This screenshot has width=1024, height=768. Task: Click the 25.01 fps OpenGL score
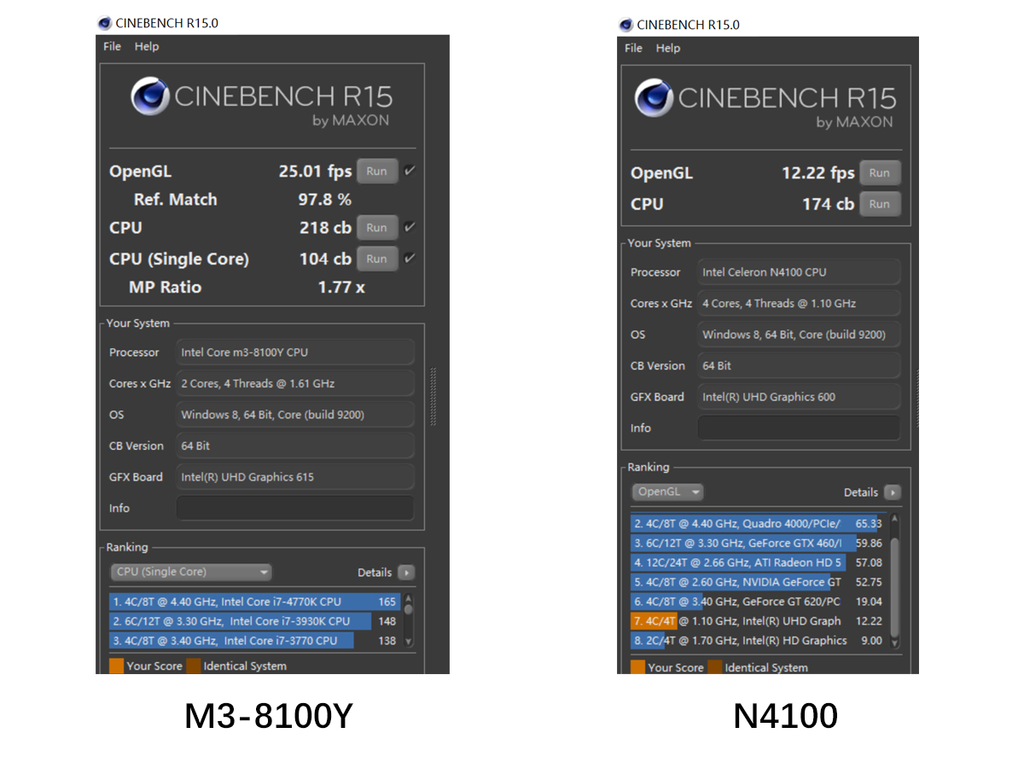[x=315, y=171]
